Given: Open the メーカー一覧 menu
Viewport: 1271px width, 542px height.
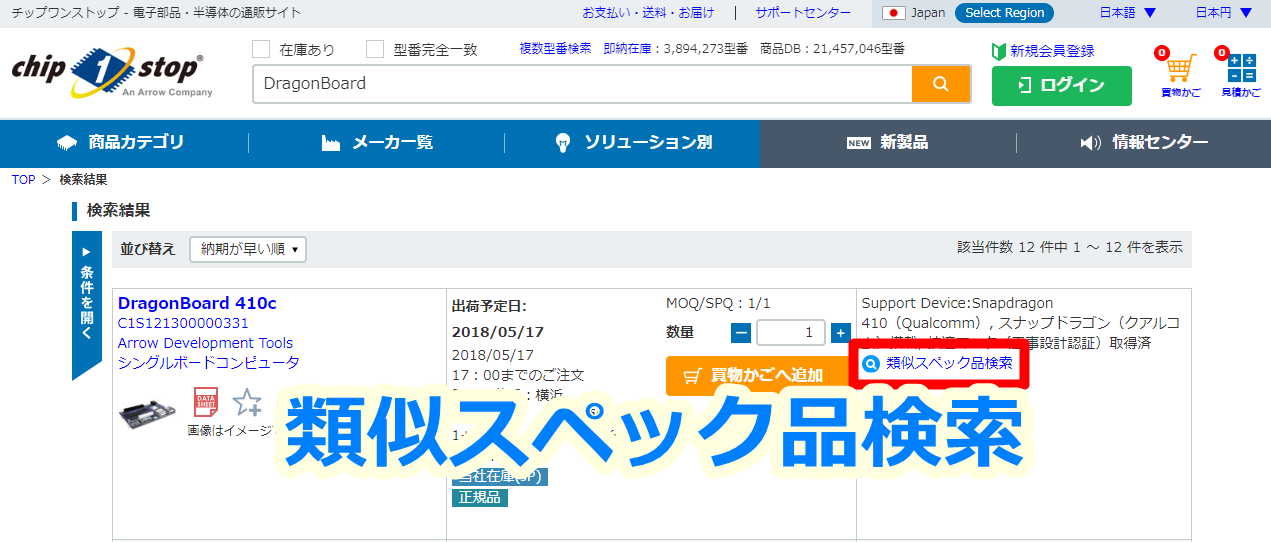Looking at the screenshot, I should coord(377,143).
